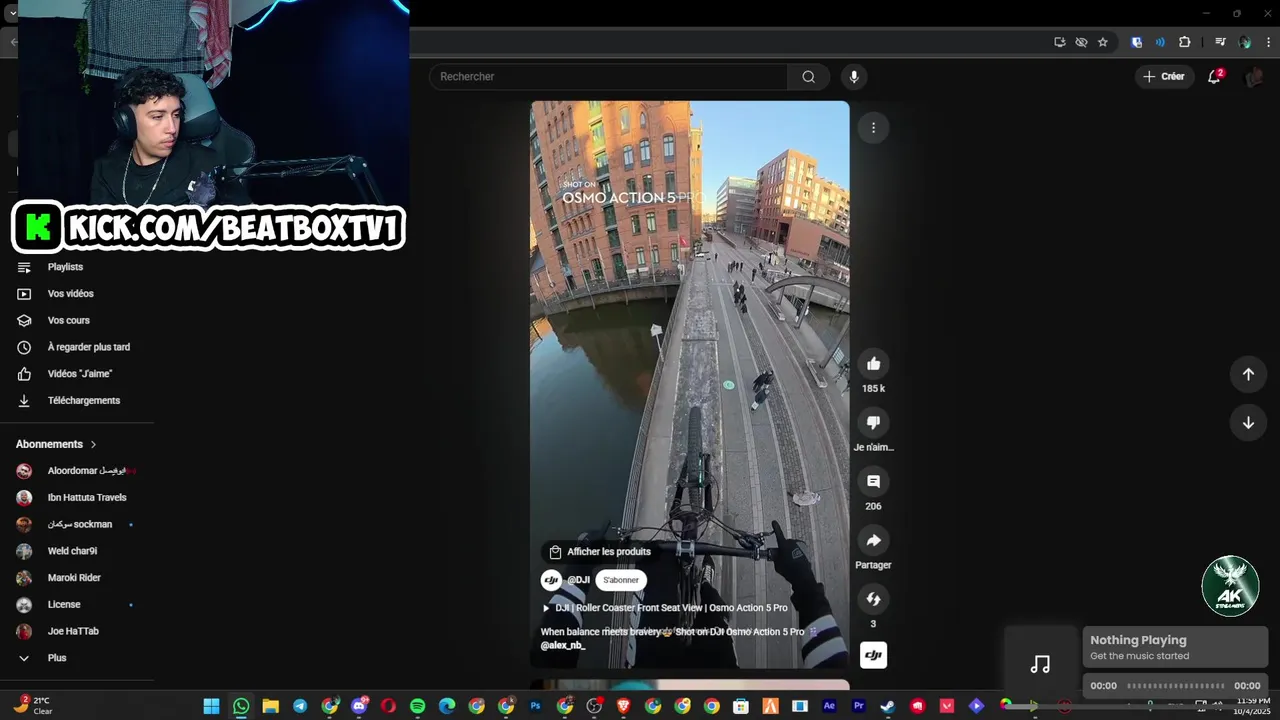
Task: Open Steam from the taskbar
Action: (888, 706)
